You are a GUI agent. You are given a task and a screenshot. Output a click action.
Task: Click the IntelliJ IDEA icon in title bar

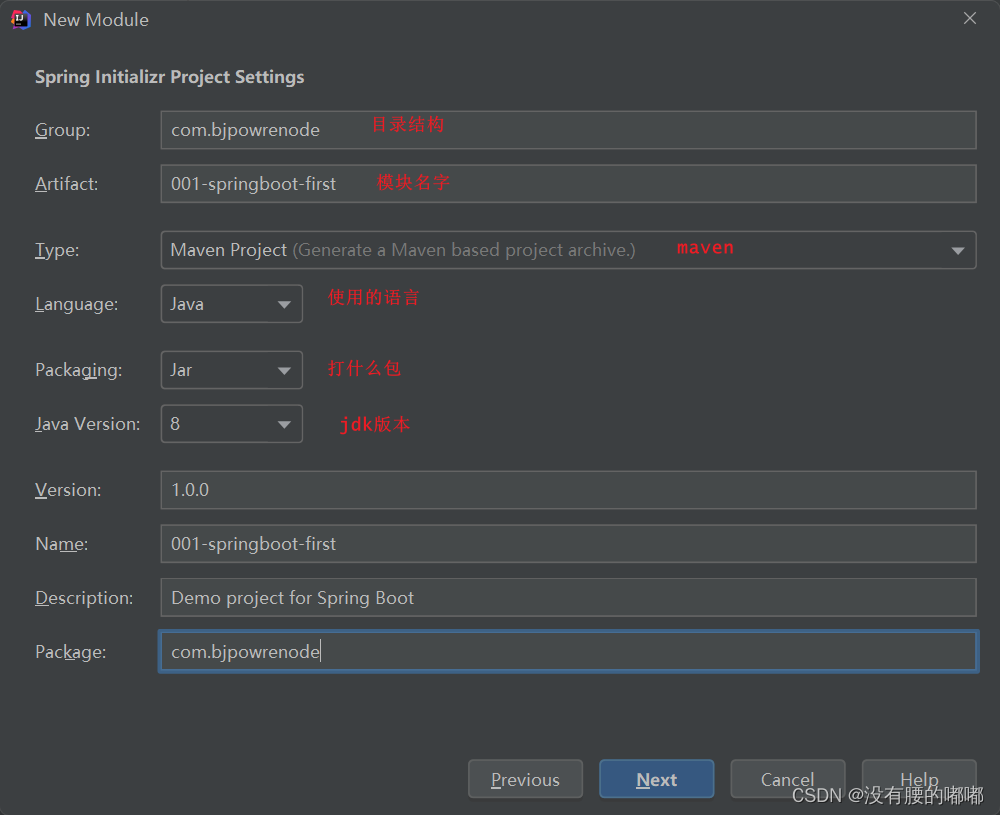[20, 20]
